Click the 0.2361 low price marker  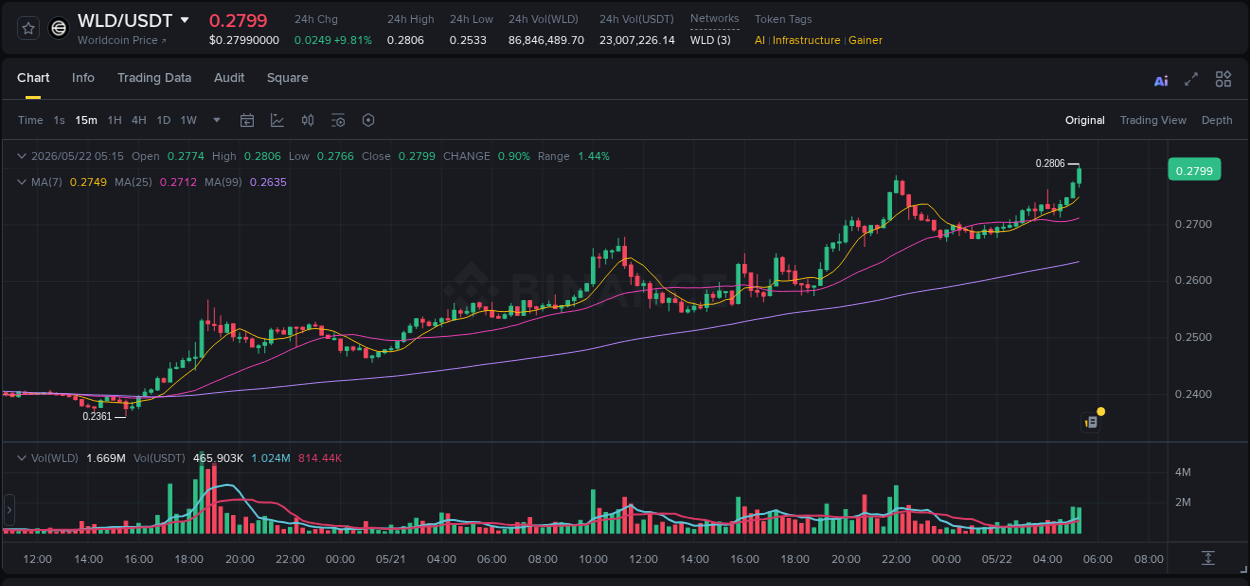point(97,416)
